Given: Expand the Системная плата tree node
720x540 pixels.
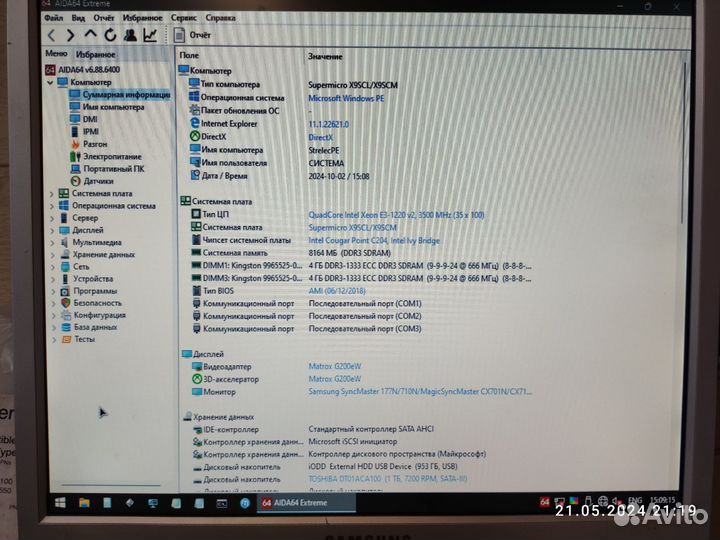Looking at the screenshot, I should 52,194.
